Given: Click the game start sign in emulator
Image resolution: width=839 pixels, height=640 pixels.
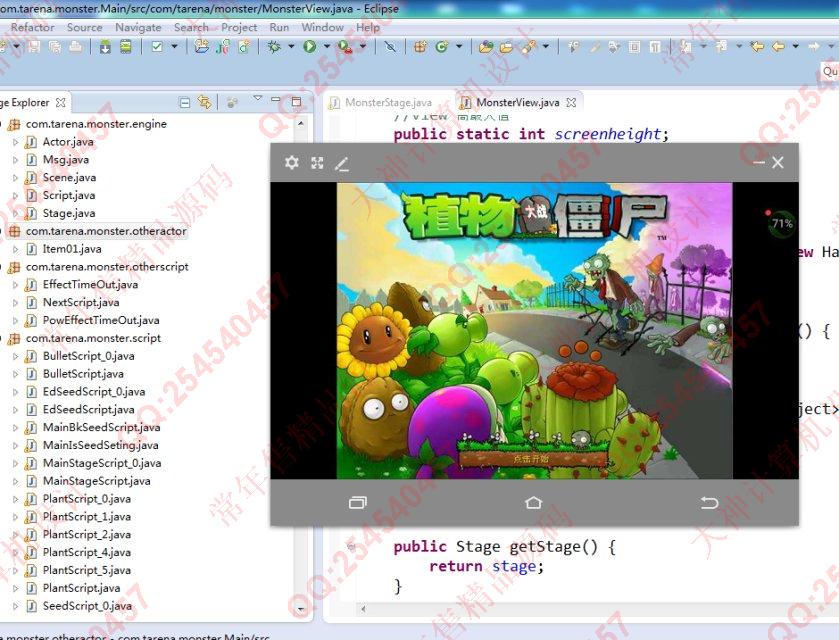Looking at the screenshot, I should click(x=531, y=459).
